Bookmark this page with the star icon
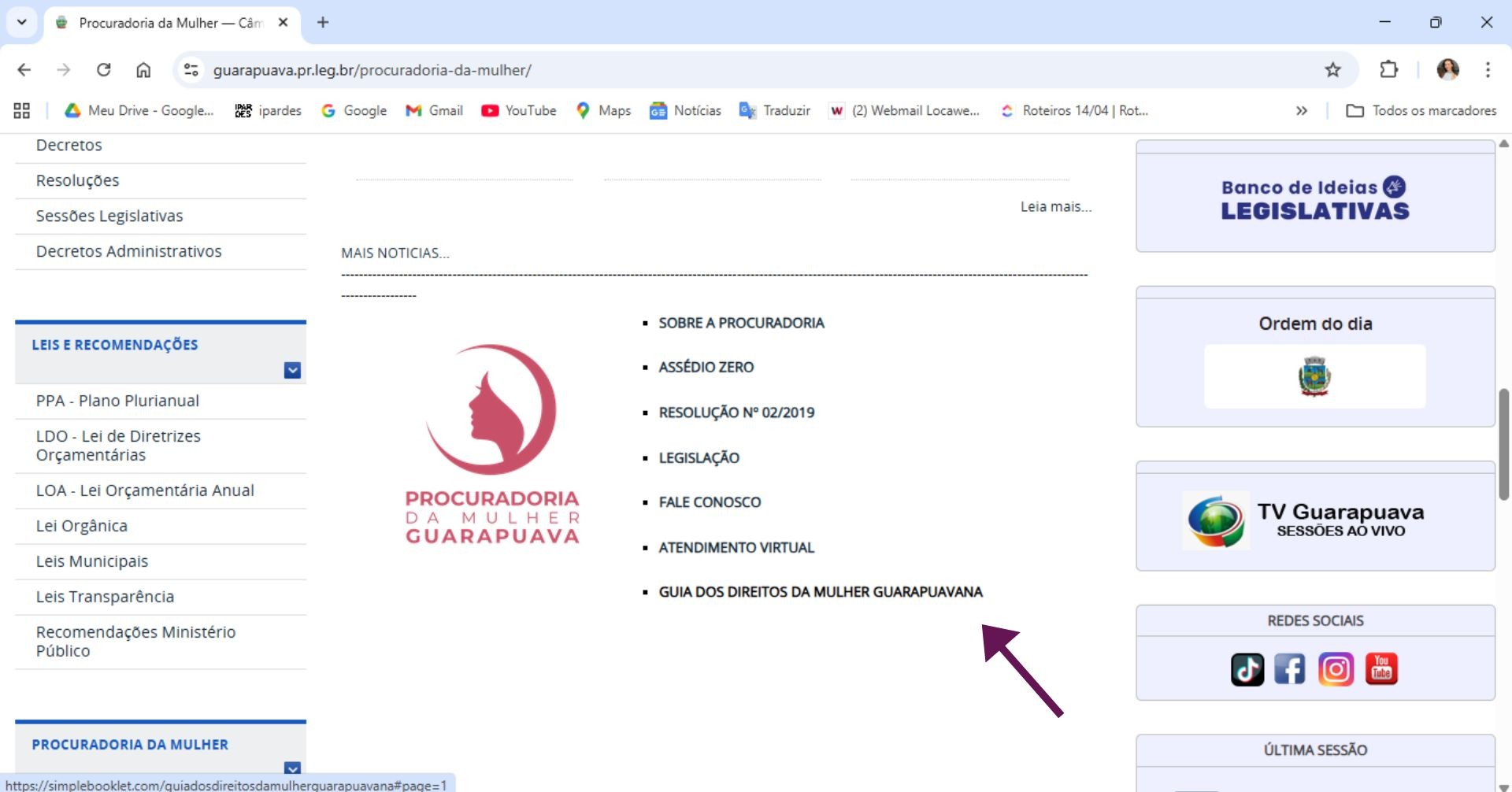This screenshot has width=1512, height=792. click(x=1332, y=70)
